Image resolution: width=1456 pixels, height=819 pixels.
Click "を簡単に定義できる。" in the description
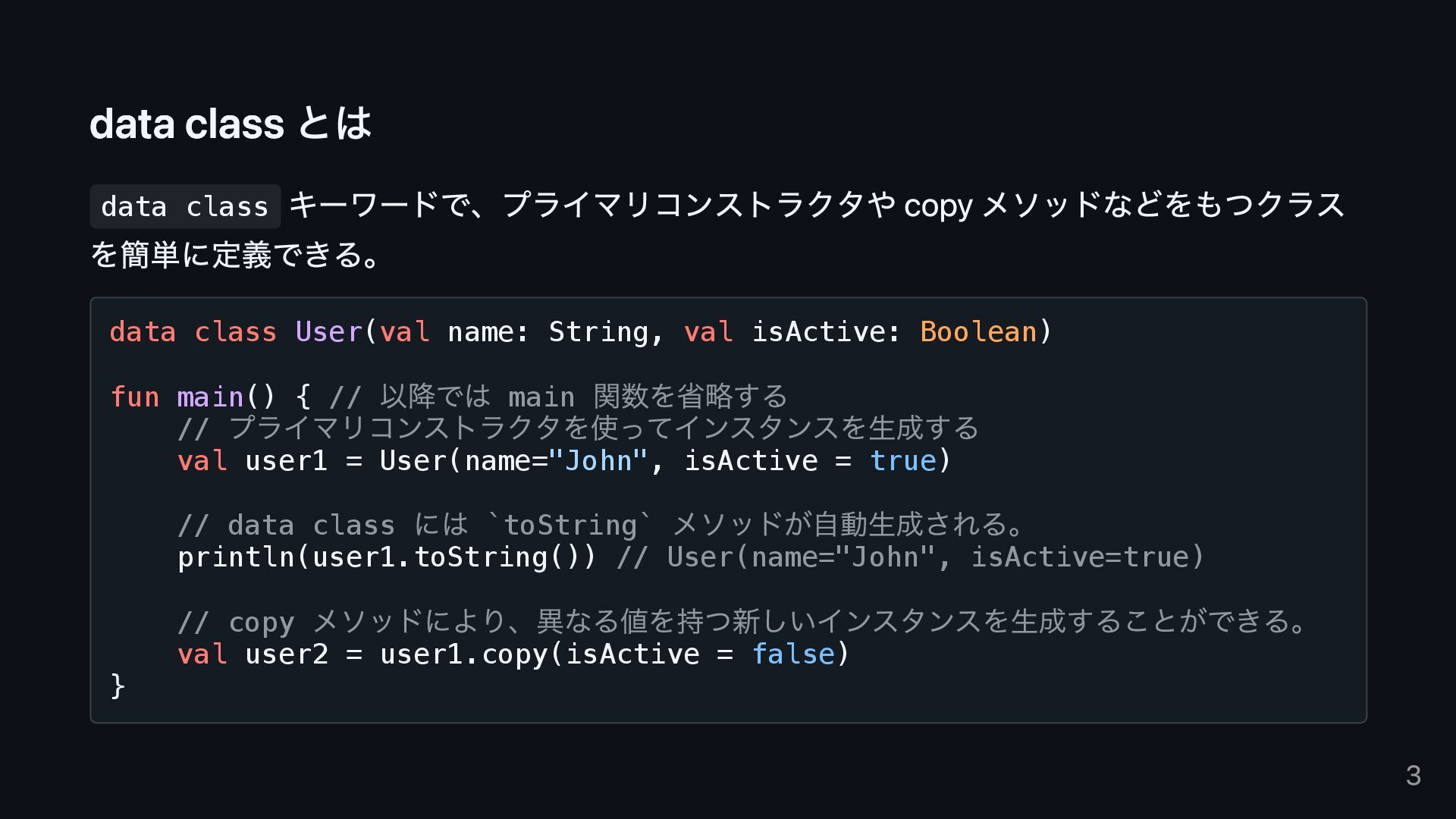coord(235,255)
